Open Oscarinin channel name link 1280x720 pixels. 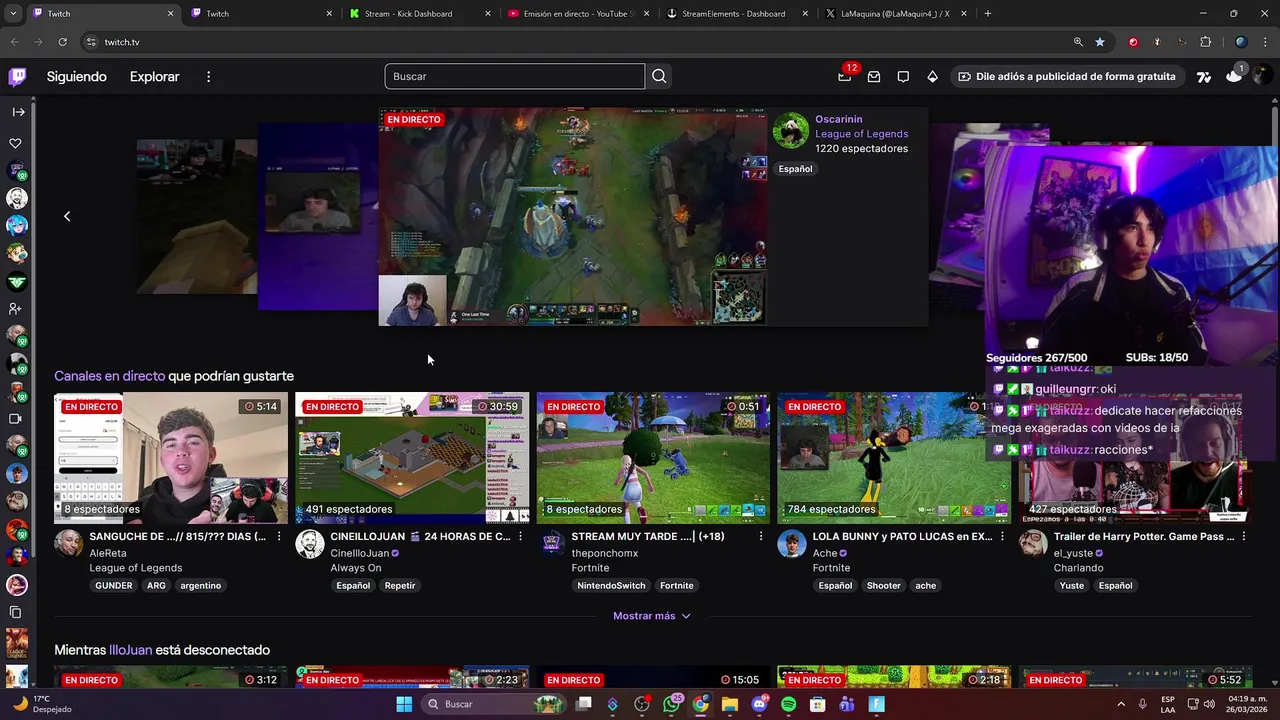coord(838,119)
